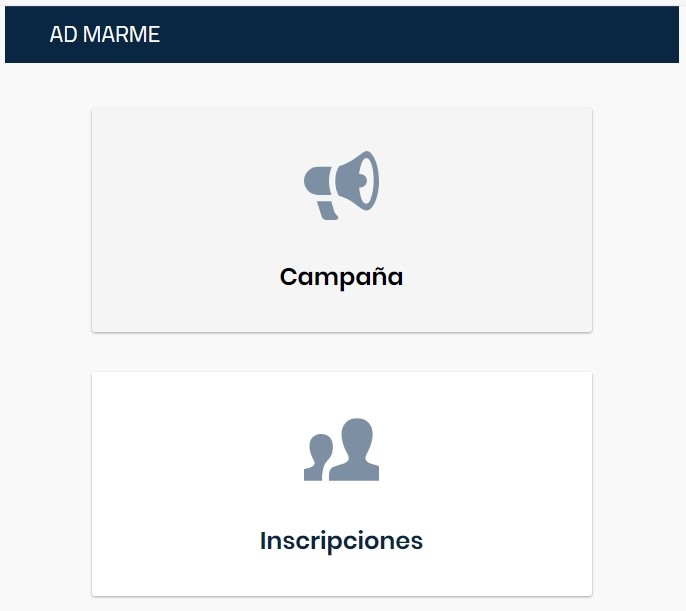Go to campaigns via the megaphone tile

(x=342, y=220)
